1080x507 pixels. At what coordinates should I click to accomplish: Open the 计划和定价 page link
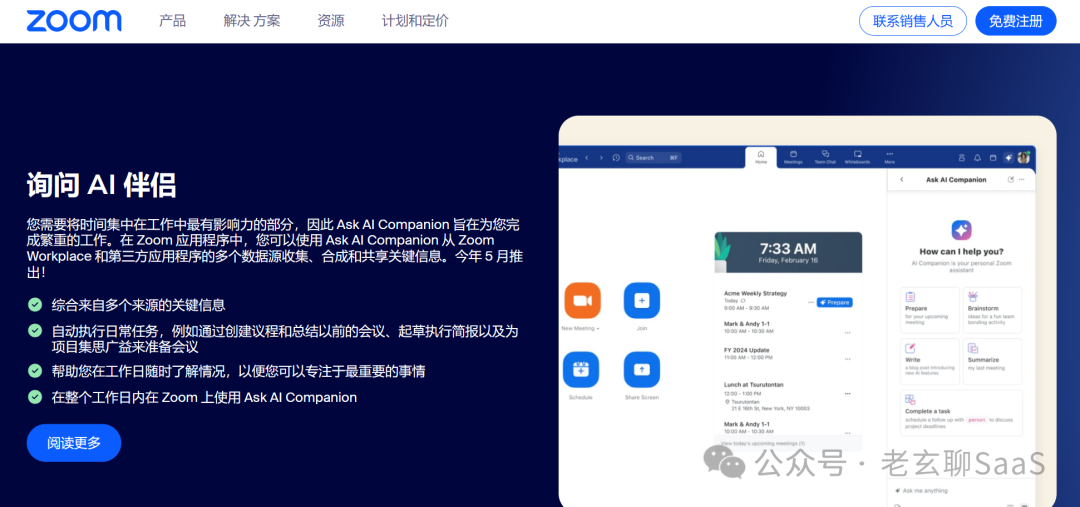point(415,21)
